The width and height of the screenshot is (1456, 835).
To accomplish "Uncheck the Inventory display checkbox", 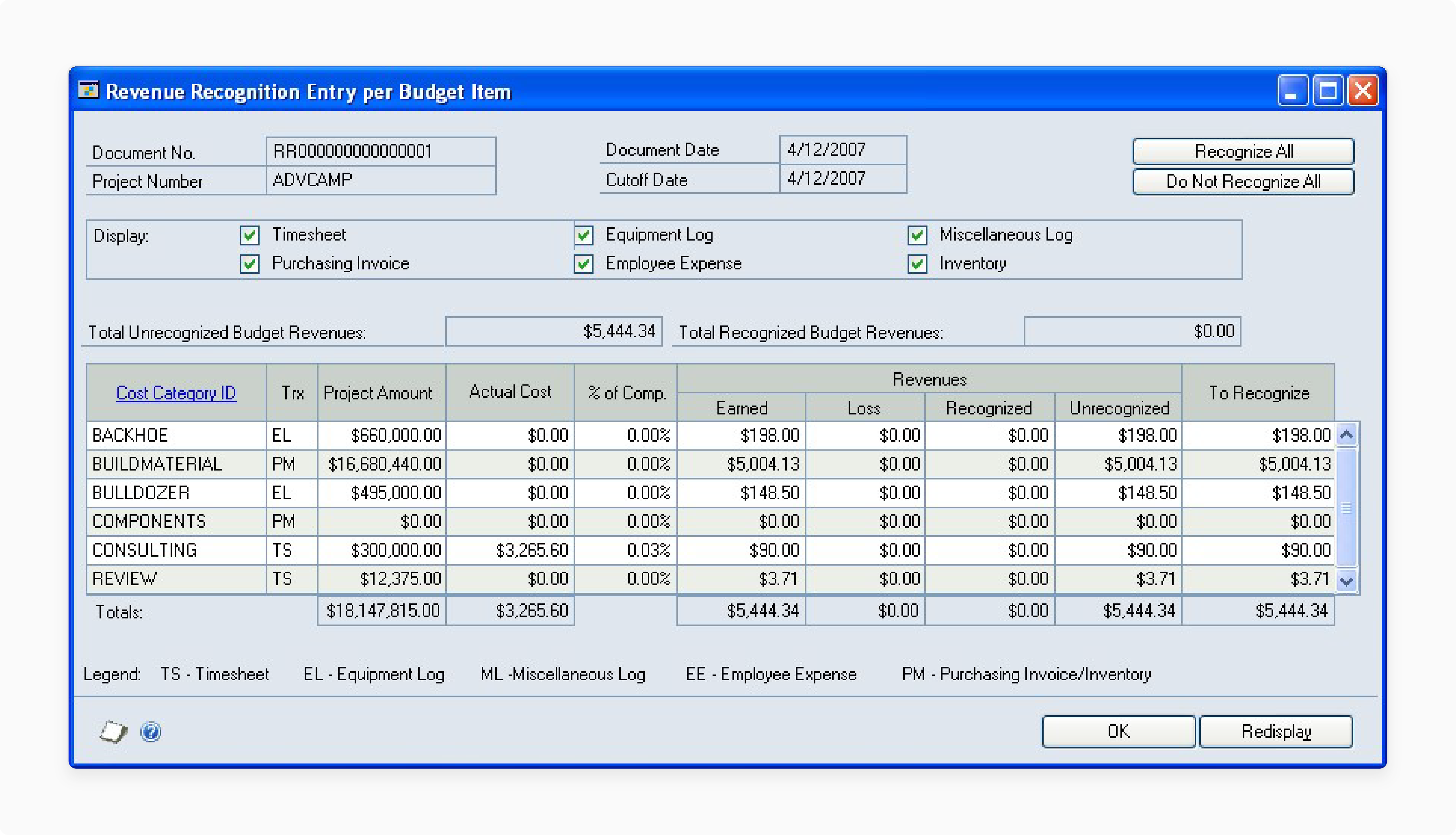I will coord(917,264).
